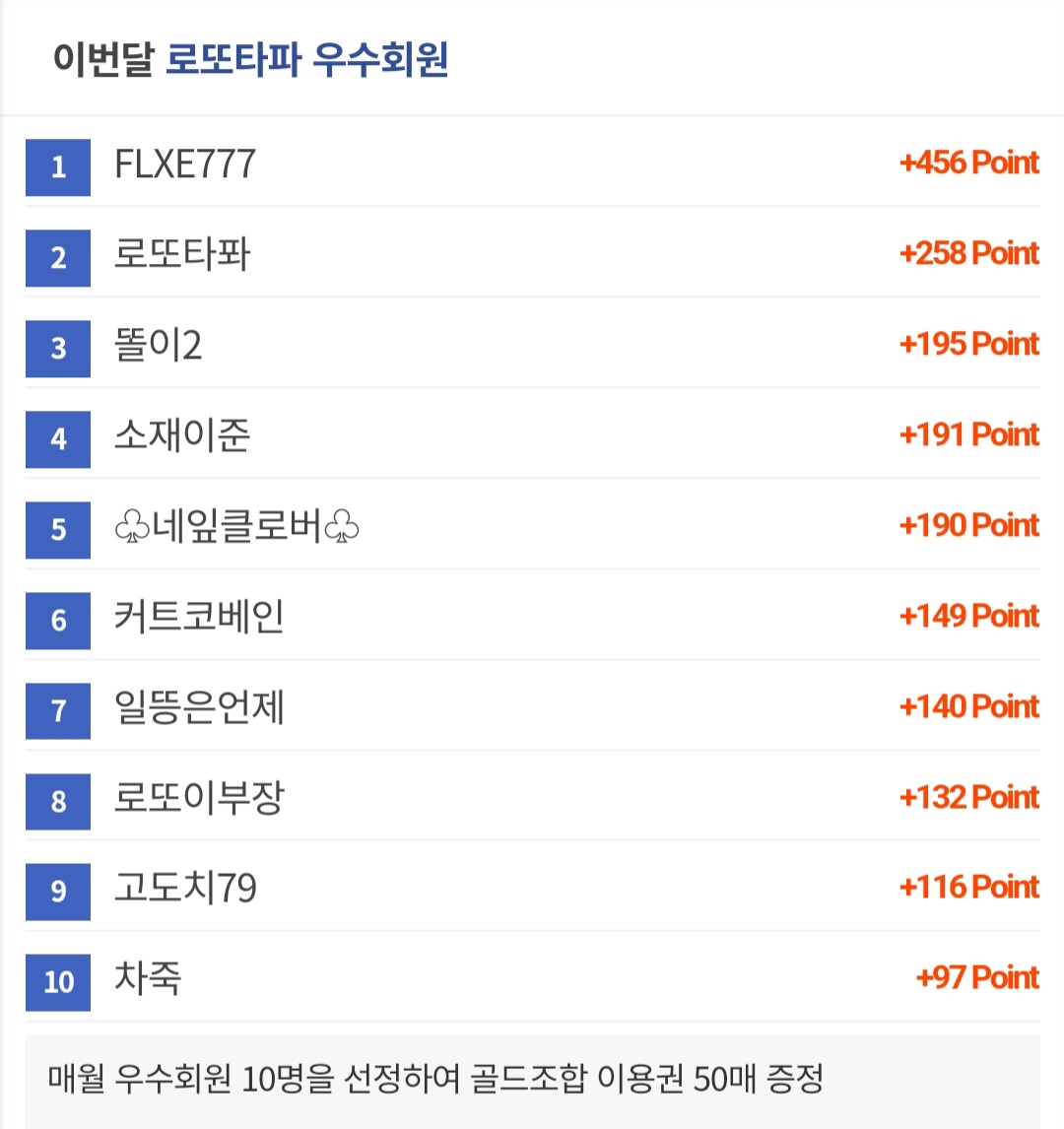This screenshot has width=1064, height=1129.
Task: Click the +258 Point score of 로또타파
Action: [969, 253]
